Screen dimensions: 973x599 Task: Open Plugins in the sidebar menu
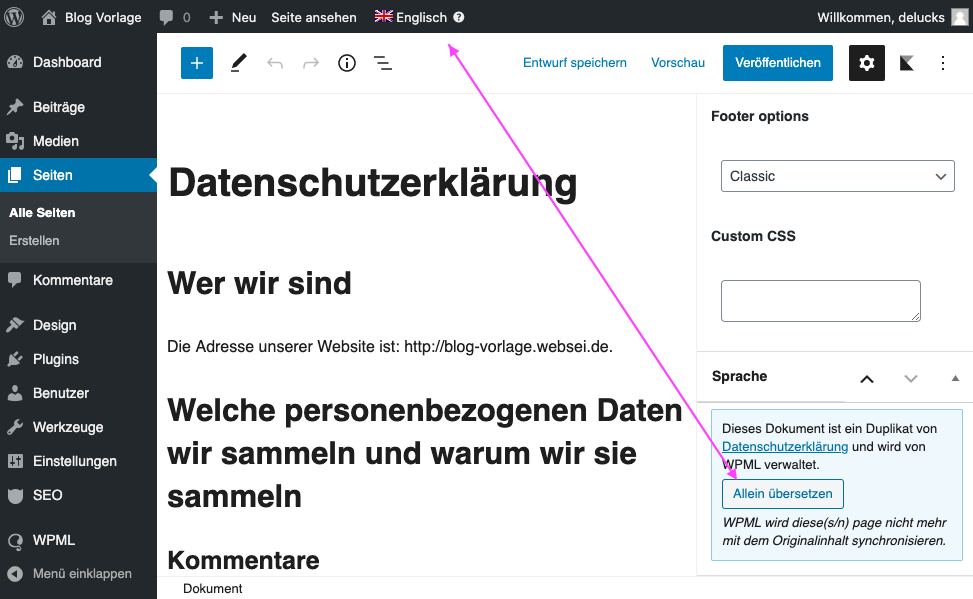point(55,359)
